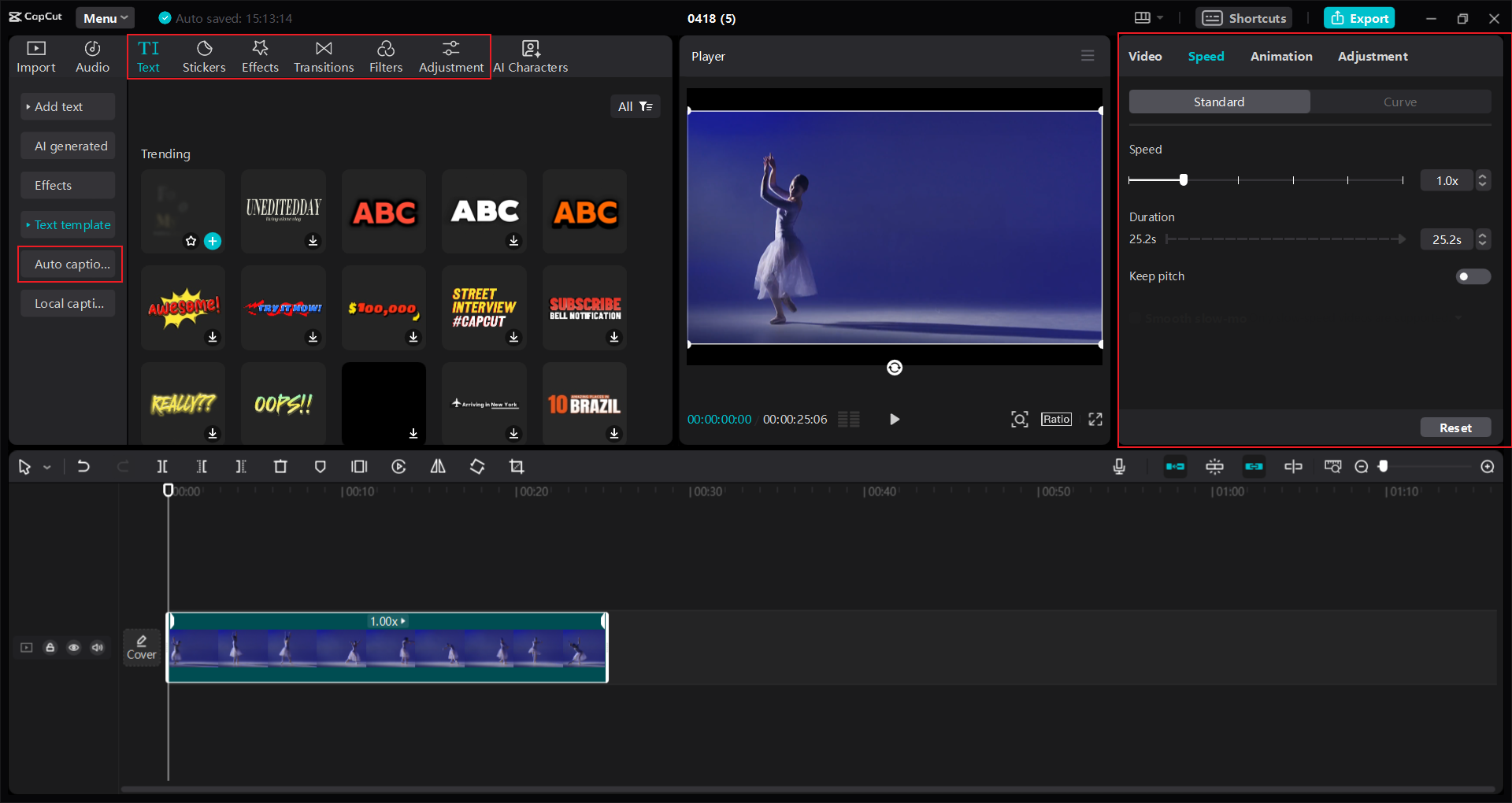Viewport: 1512px width, 803px height.
Task: Hide the video track with eye icon
Action: (x=74, y=648)
